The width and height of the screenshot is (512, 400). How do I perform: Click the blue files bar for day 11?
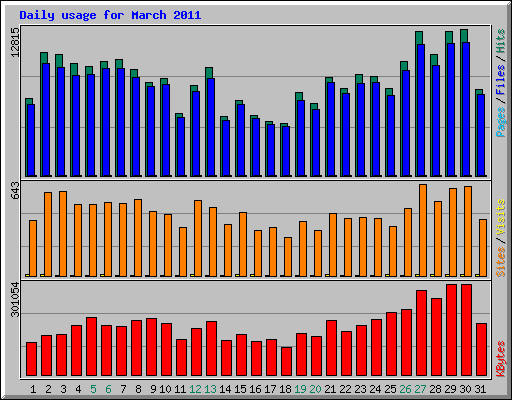181,147
